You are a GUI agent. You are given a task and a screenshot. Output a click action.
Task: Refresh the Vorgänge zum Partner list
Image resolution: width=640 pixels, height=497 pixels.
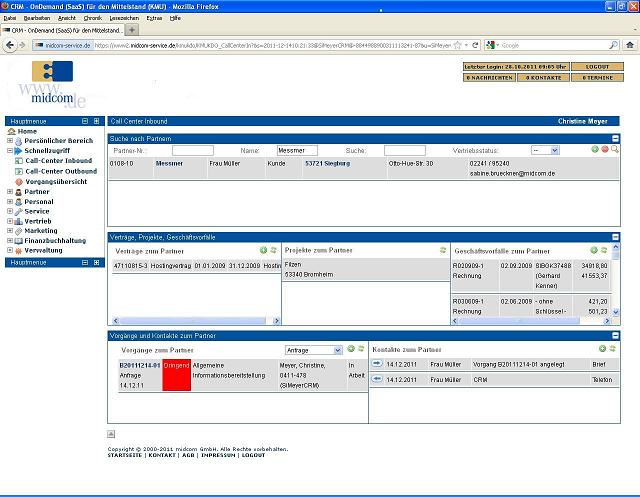361,348
